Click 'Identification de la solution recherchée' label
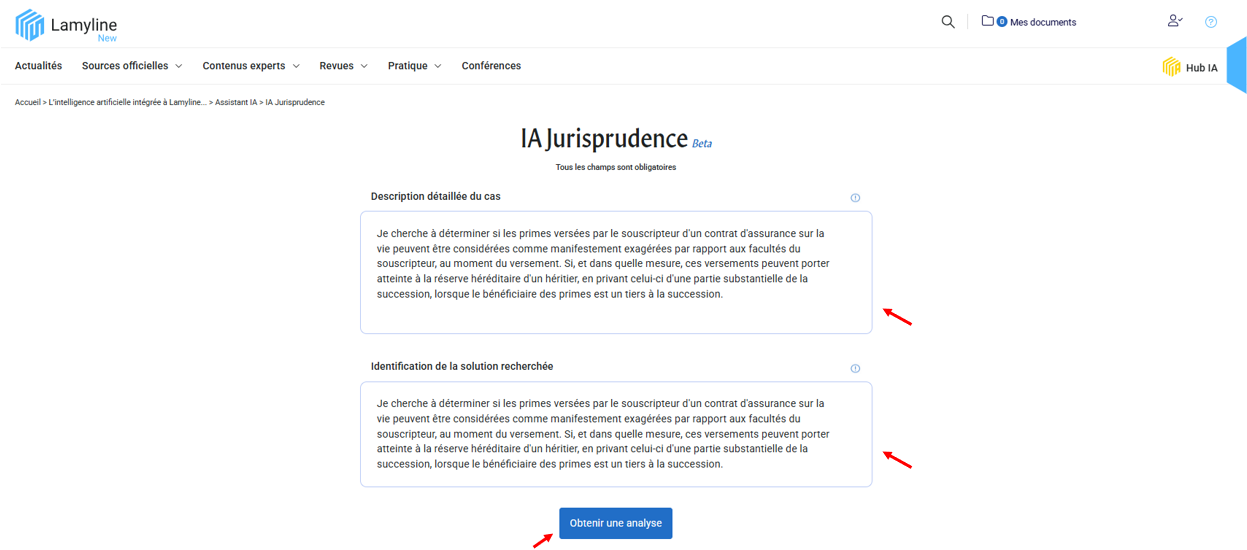 [x=462, y=367]
